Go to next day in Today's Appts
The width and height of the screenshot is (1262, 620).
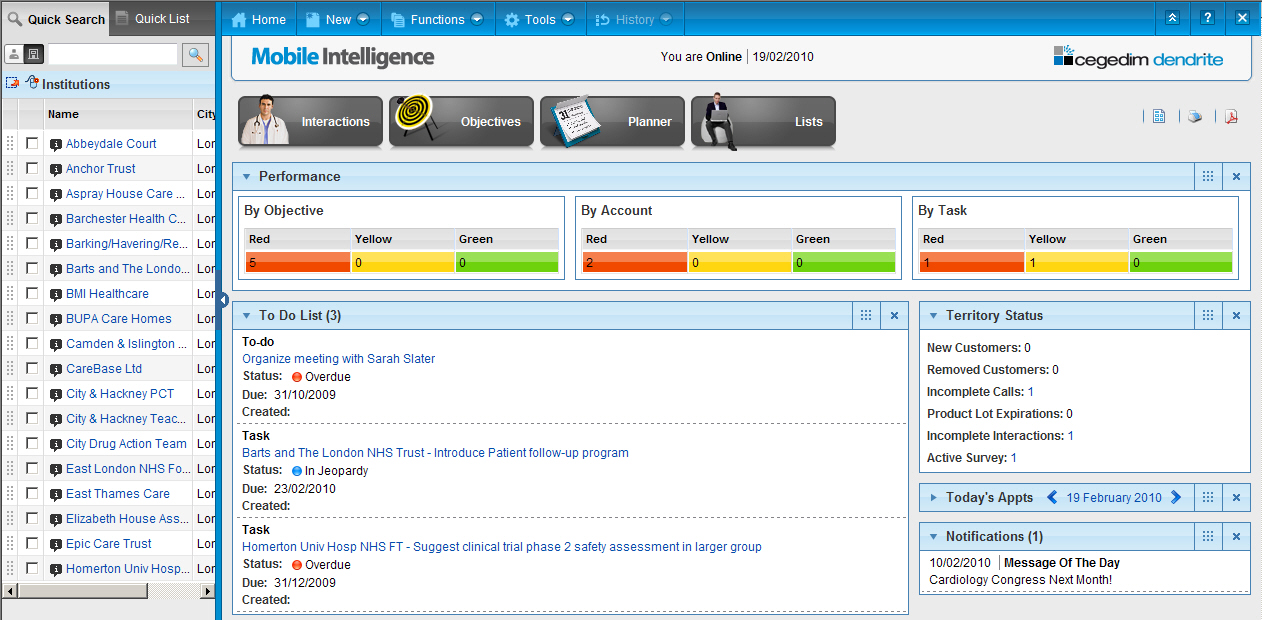(1176, 497)
